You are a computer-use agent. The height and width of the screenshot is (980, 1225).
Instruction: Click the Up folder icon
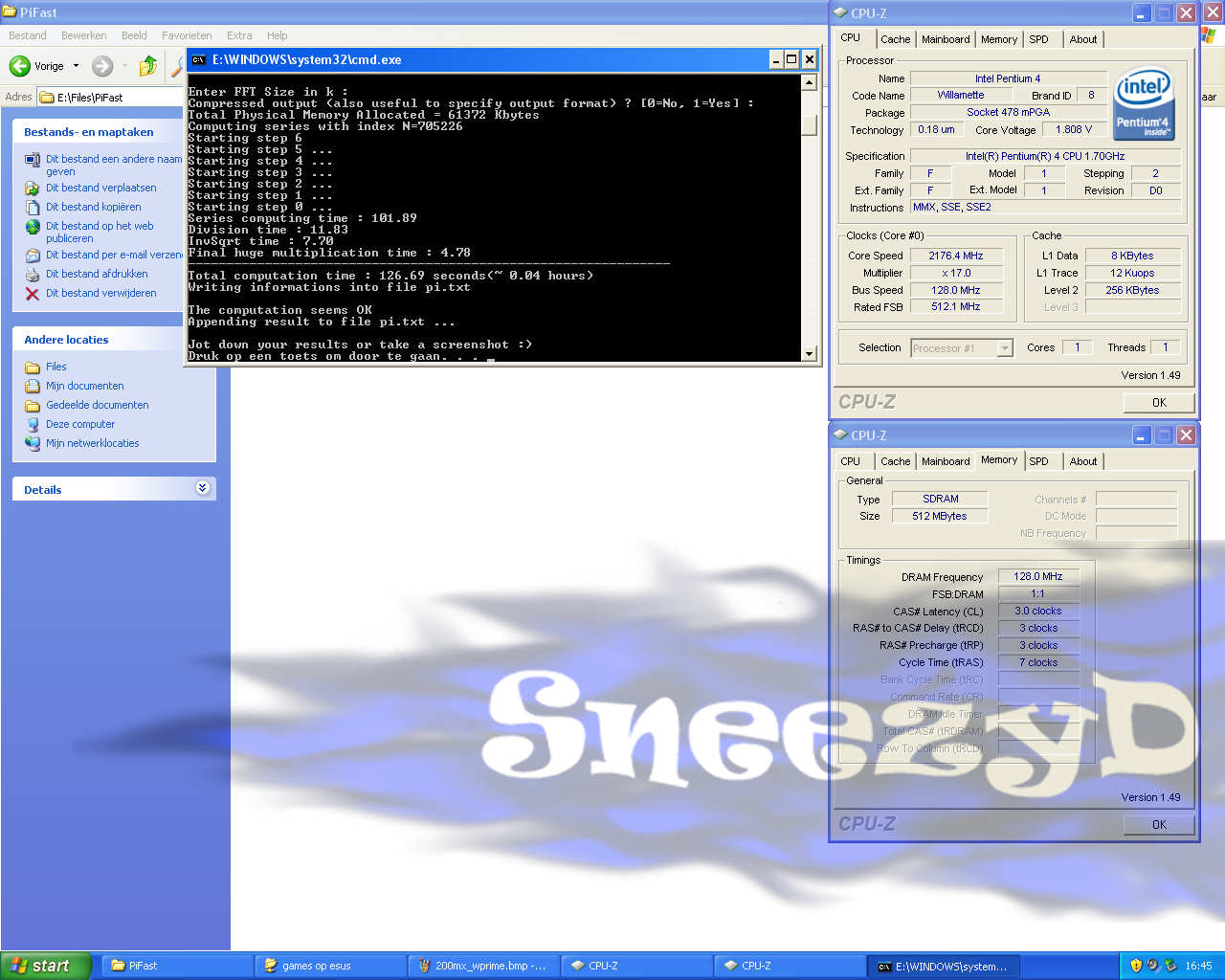click(147, 66)
